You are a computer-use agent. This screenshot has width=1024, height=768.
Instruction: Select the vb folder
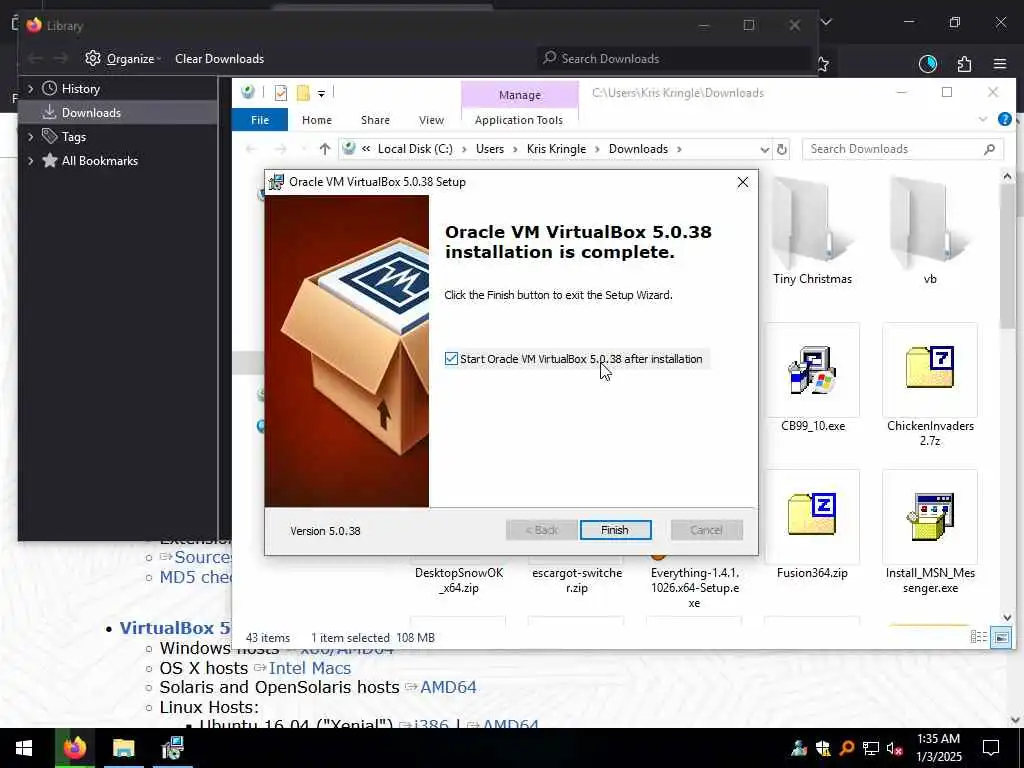pos(930,232)
